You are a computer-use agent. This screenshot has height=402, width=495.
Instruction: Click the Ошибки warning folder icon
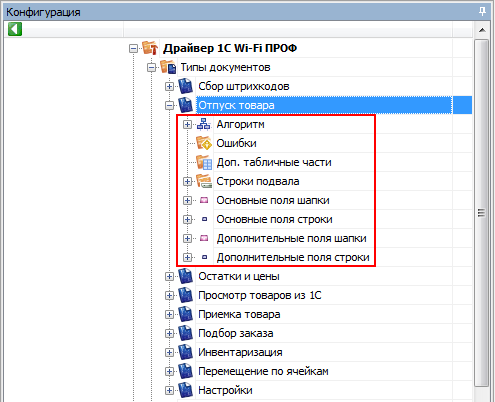204,143
